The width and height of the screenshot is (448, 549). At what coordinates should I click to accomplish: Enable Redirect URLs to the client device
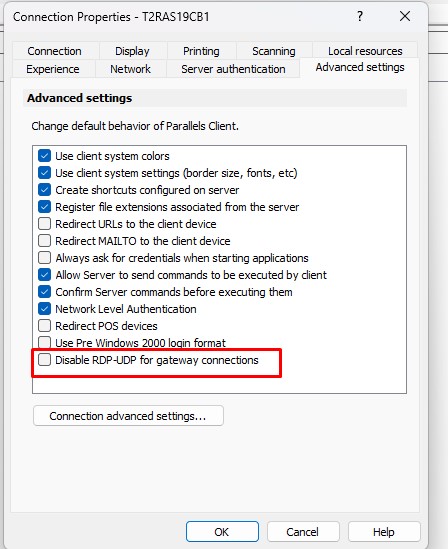(x=44, y=223)
